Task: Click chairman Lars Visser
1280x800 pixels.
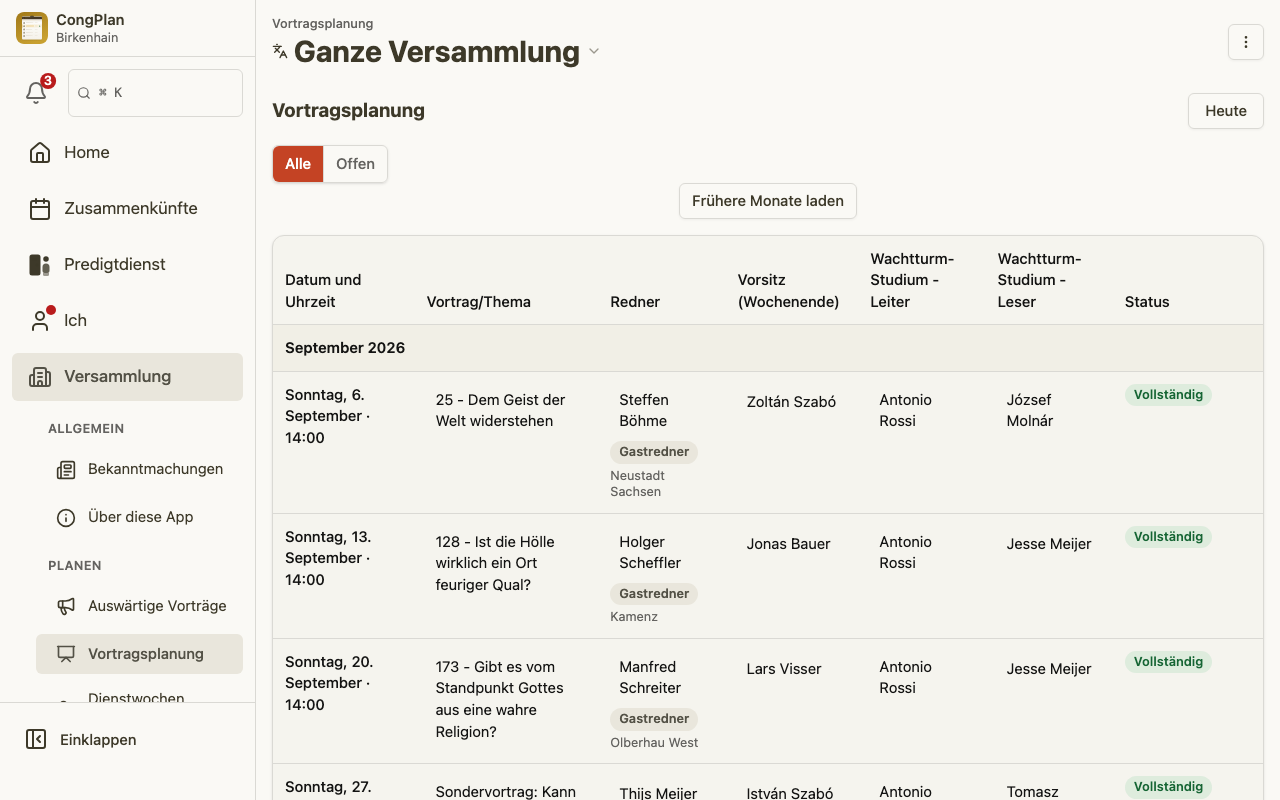Action: coord(784,669)
